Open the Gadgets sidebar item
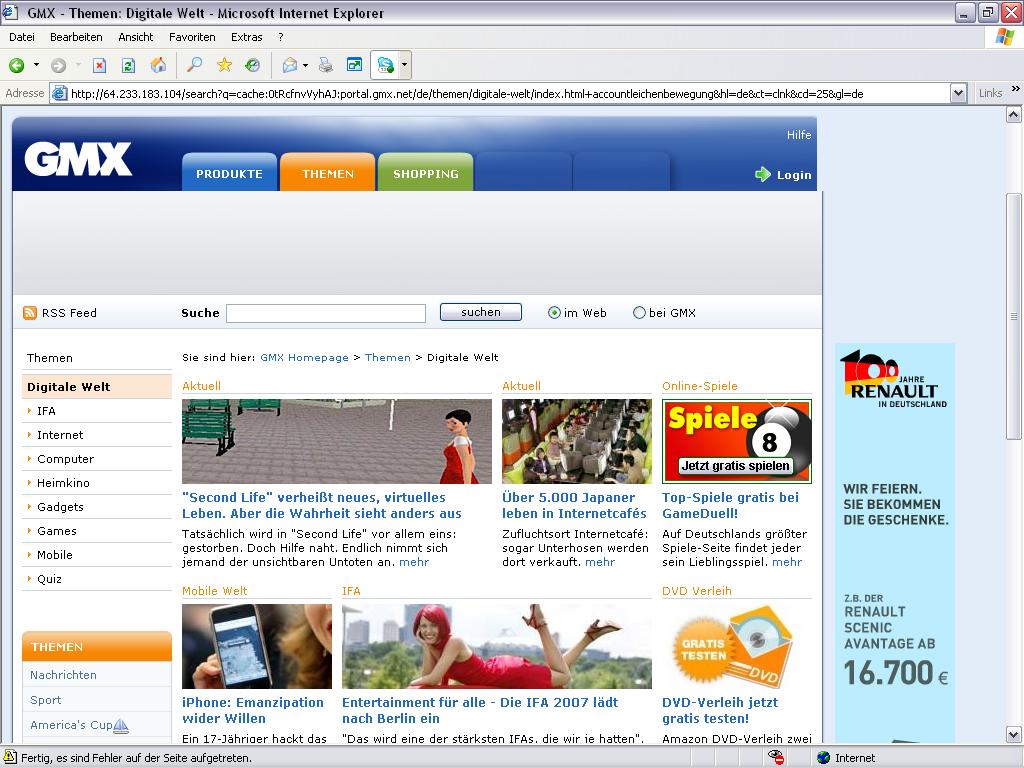The width and height of the screenshot is (1024, 768). (x=60, y=507)
